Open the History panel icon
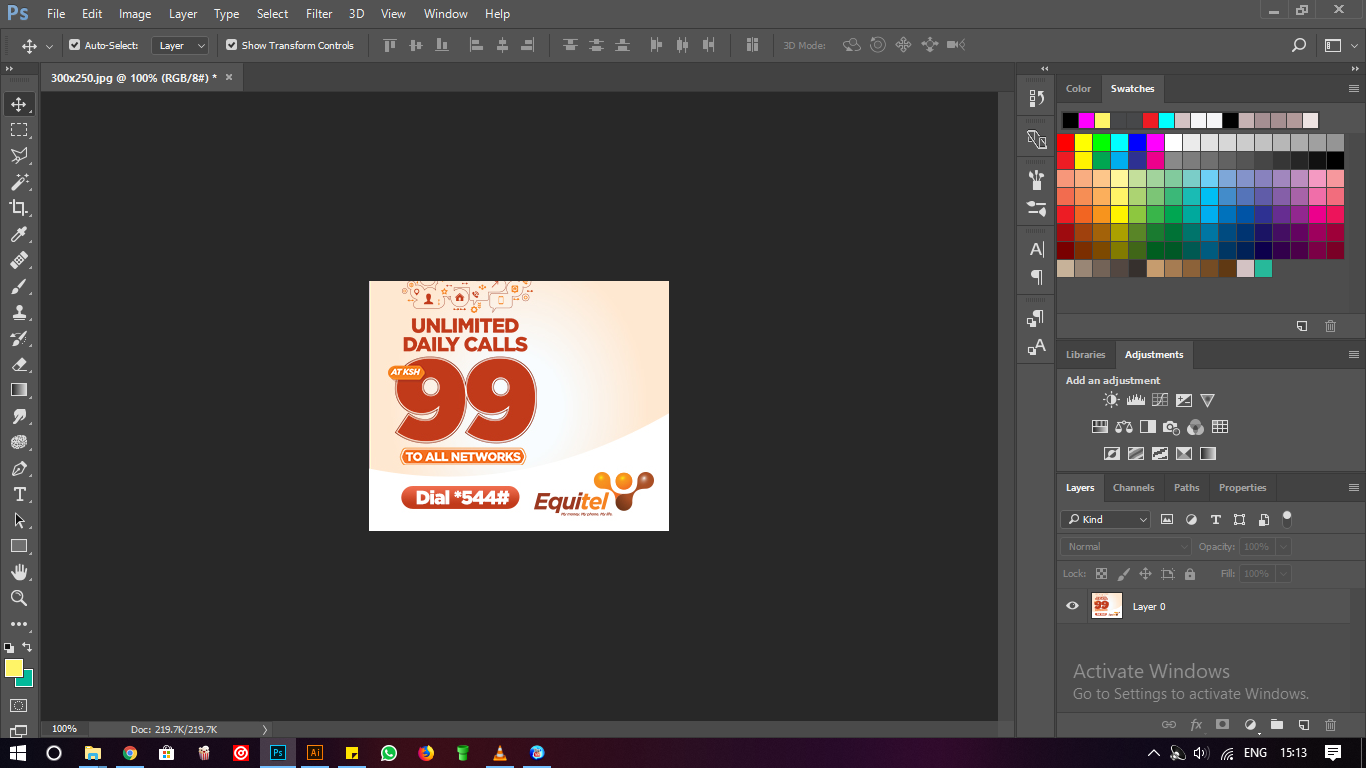The image size is (1366, 768). pos(1036,98)
